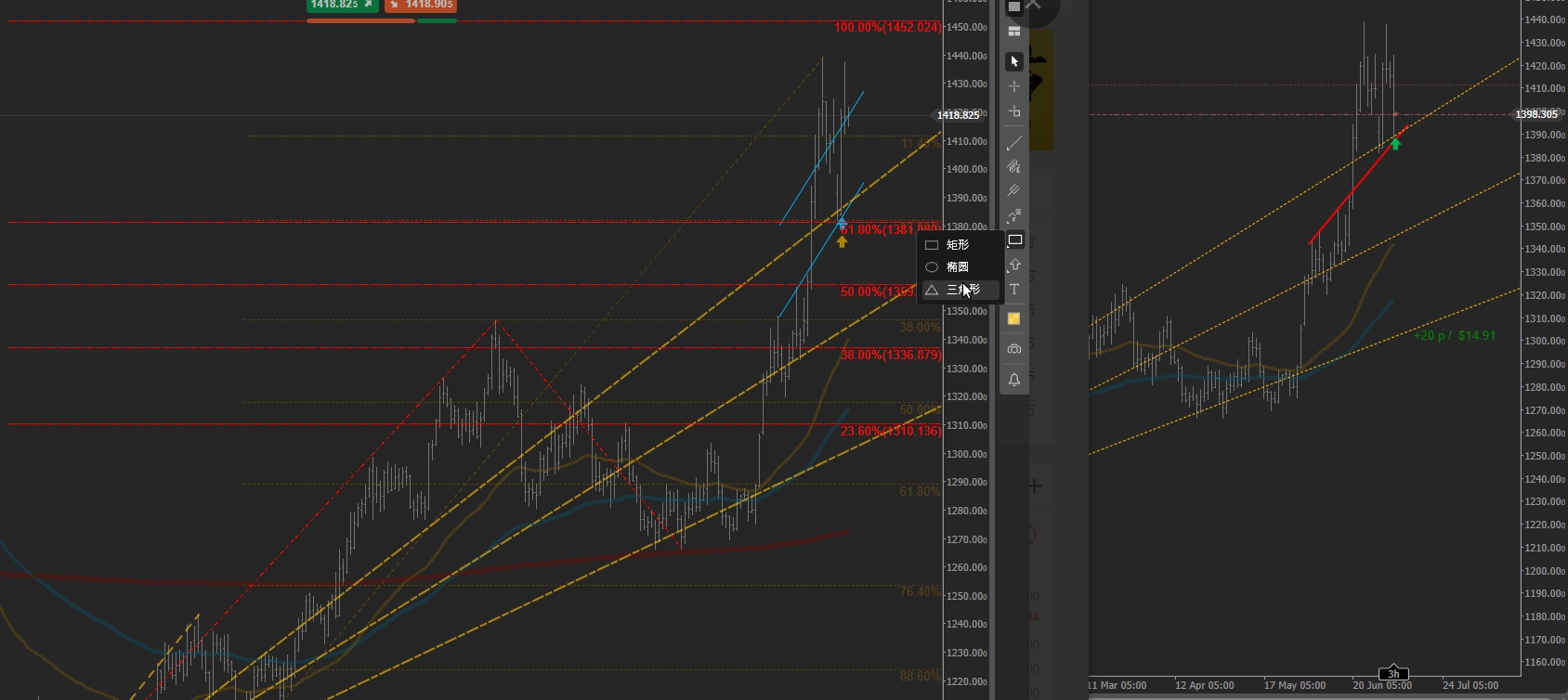Open the yellow drawing color swatch
The height and width of the screenshot is (700, 1568).
[x=1014, y=319]
